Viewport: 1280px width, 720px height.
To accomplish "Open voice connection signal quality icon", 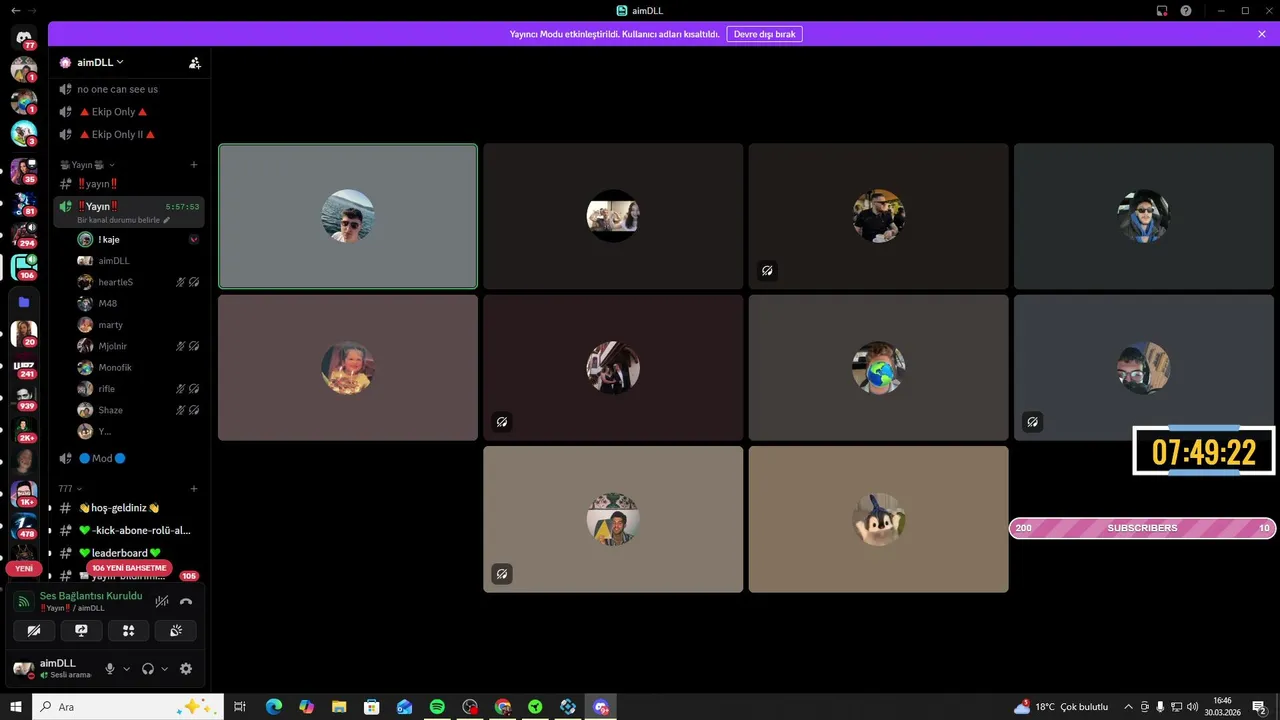I will [x=23, y=601].
